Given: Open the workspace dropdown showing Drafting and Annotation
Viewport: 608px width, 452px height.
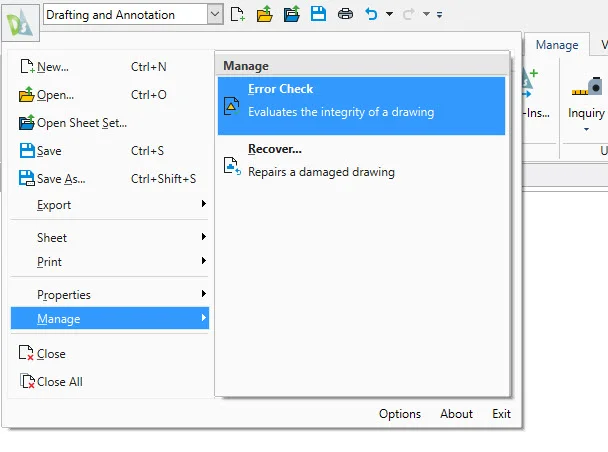Looking at the screenshot, I should [134, 14].
